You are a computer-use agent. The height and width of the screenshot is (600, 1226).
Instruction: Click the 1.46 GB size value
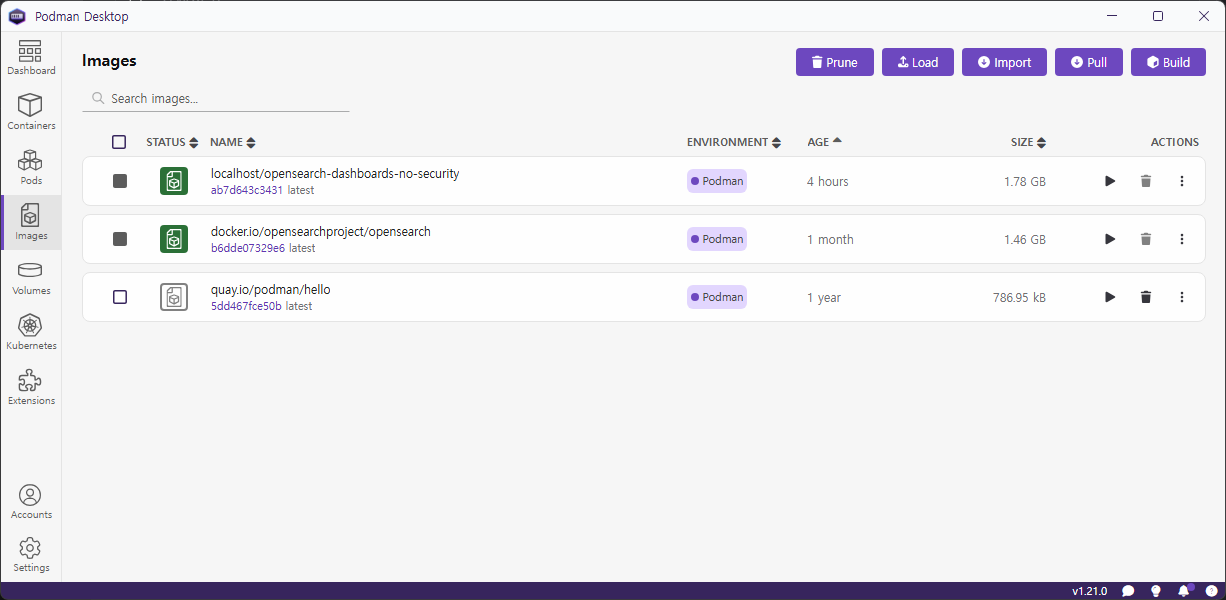(1025, 239)
